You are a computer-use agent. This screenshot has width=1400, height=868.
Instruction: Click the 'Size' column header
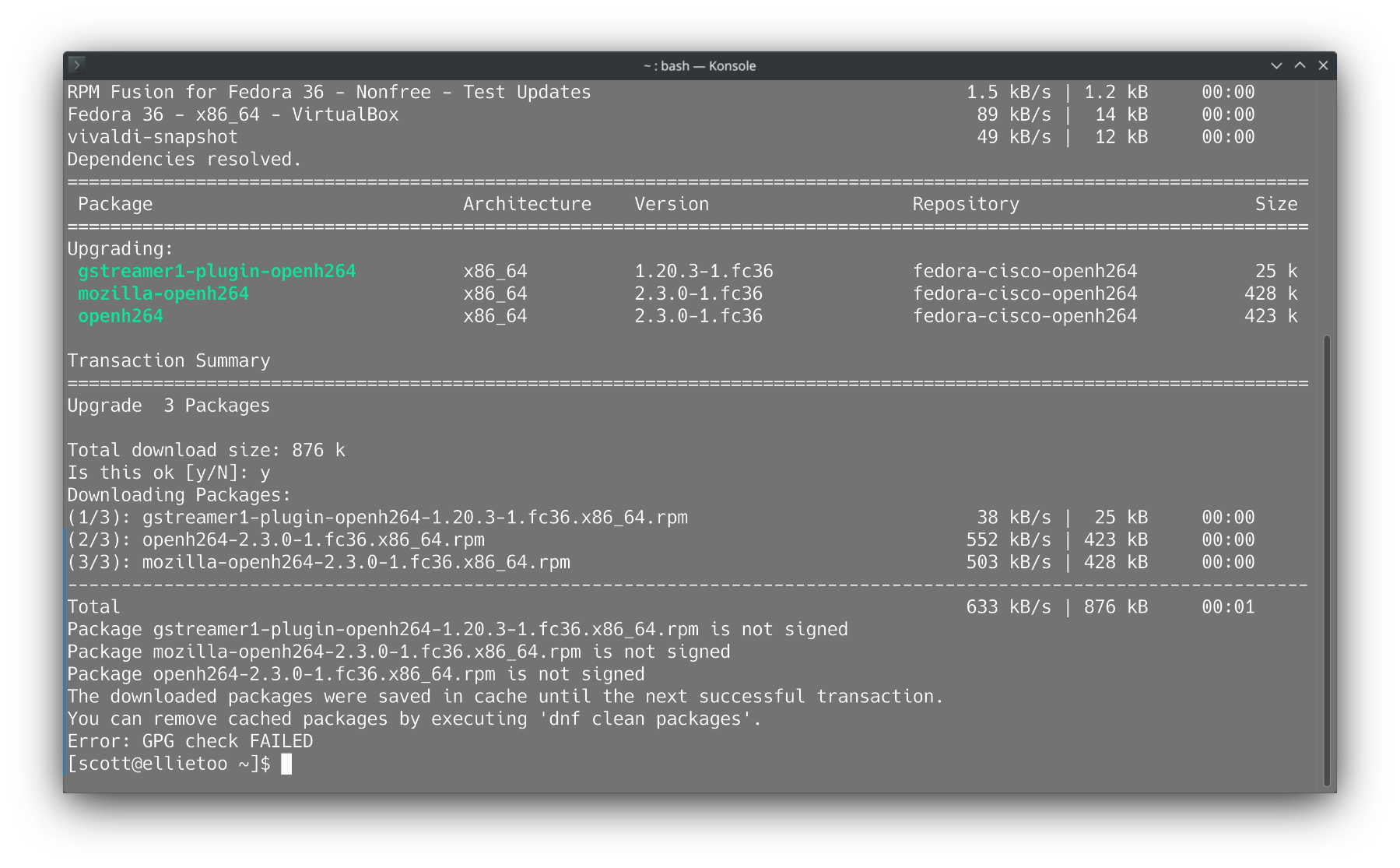pos(1276,204)
